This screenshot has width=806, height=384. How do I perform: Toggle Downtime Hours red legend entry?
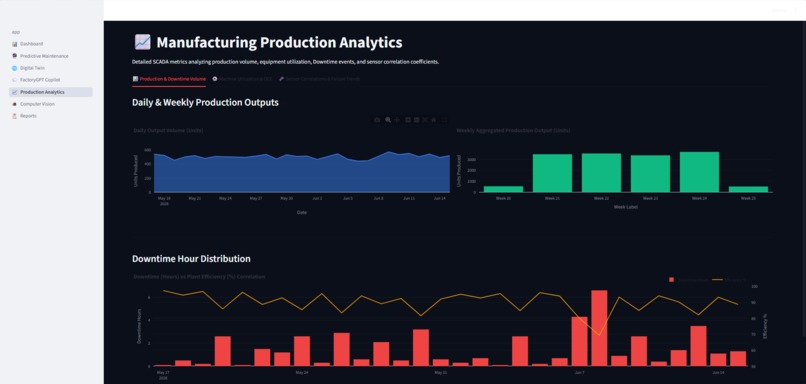(689, 280)
